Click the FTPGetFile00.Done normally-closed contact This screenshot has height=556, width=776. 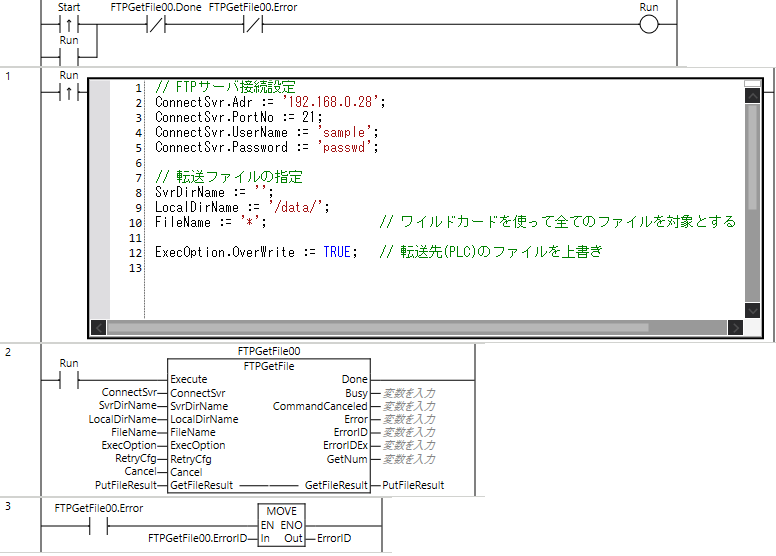(155, 24)
